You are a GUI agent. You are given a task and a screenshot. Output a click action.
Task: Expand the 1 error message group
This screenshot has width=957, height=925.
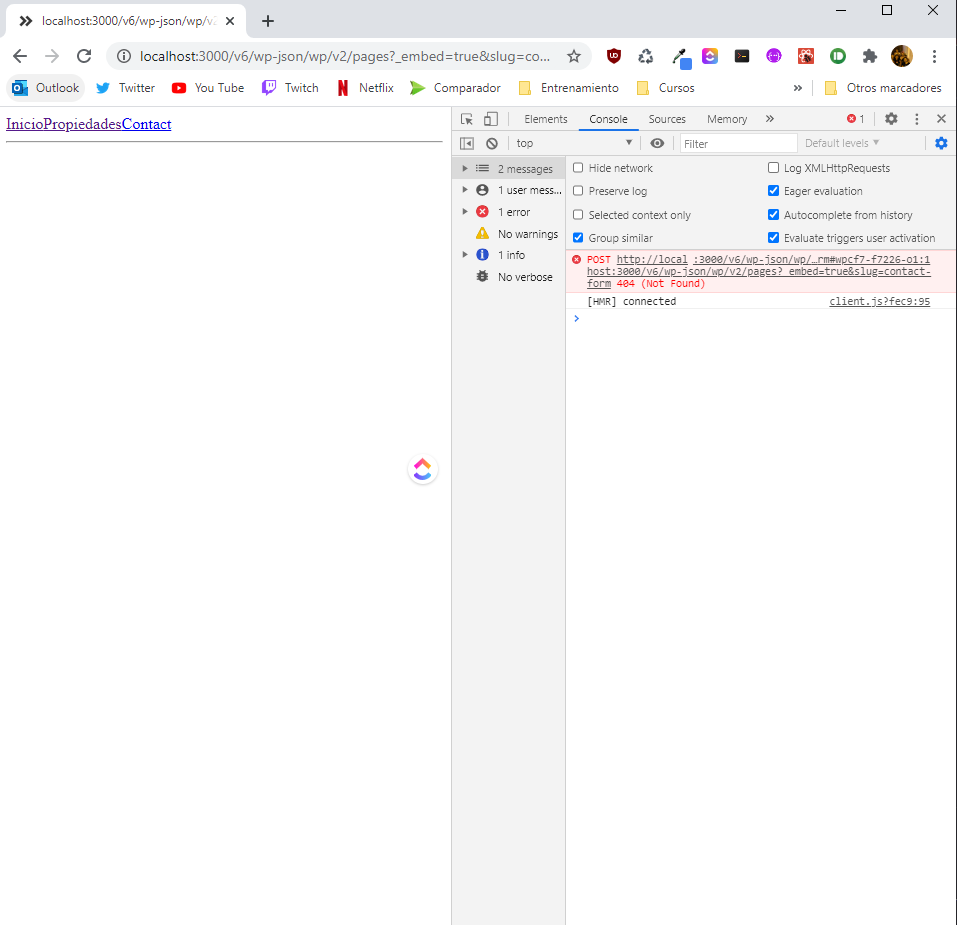click(x=465, y=212)
